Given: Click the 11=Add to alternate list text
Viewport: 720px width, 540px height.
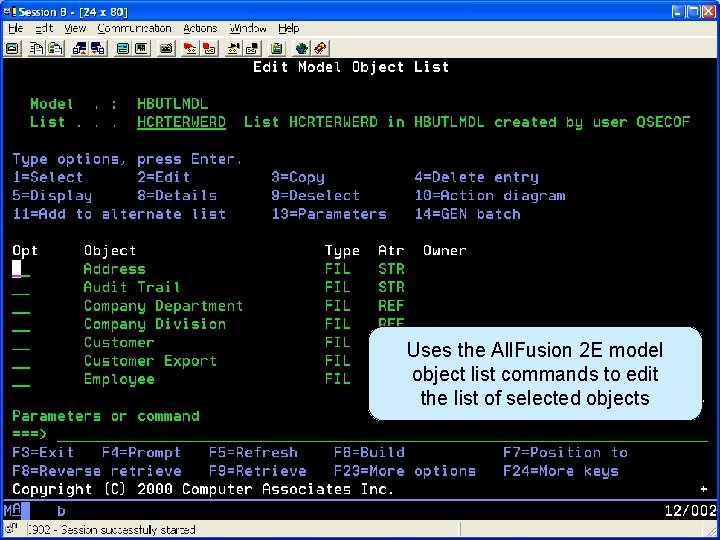Looking at the screenshot, I should point(119,214).
